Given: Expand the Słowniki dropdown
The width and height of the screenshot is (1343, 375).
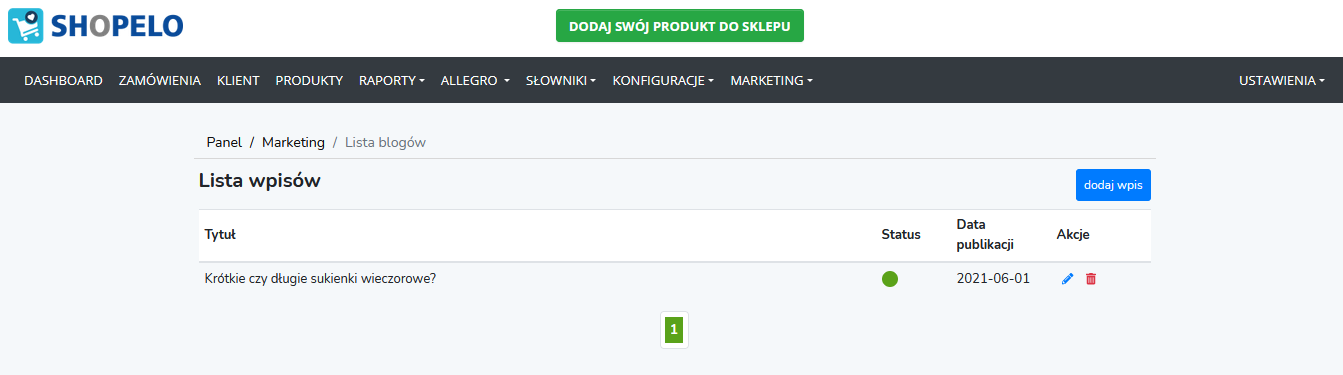Looking at the screenshot, I should pos(561,80).
